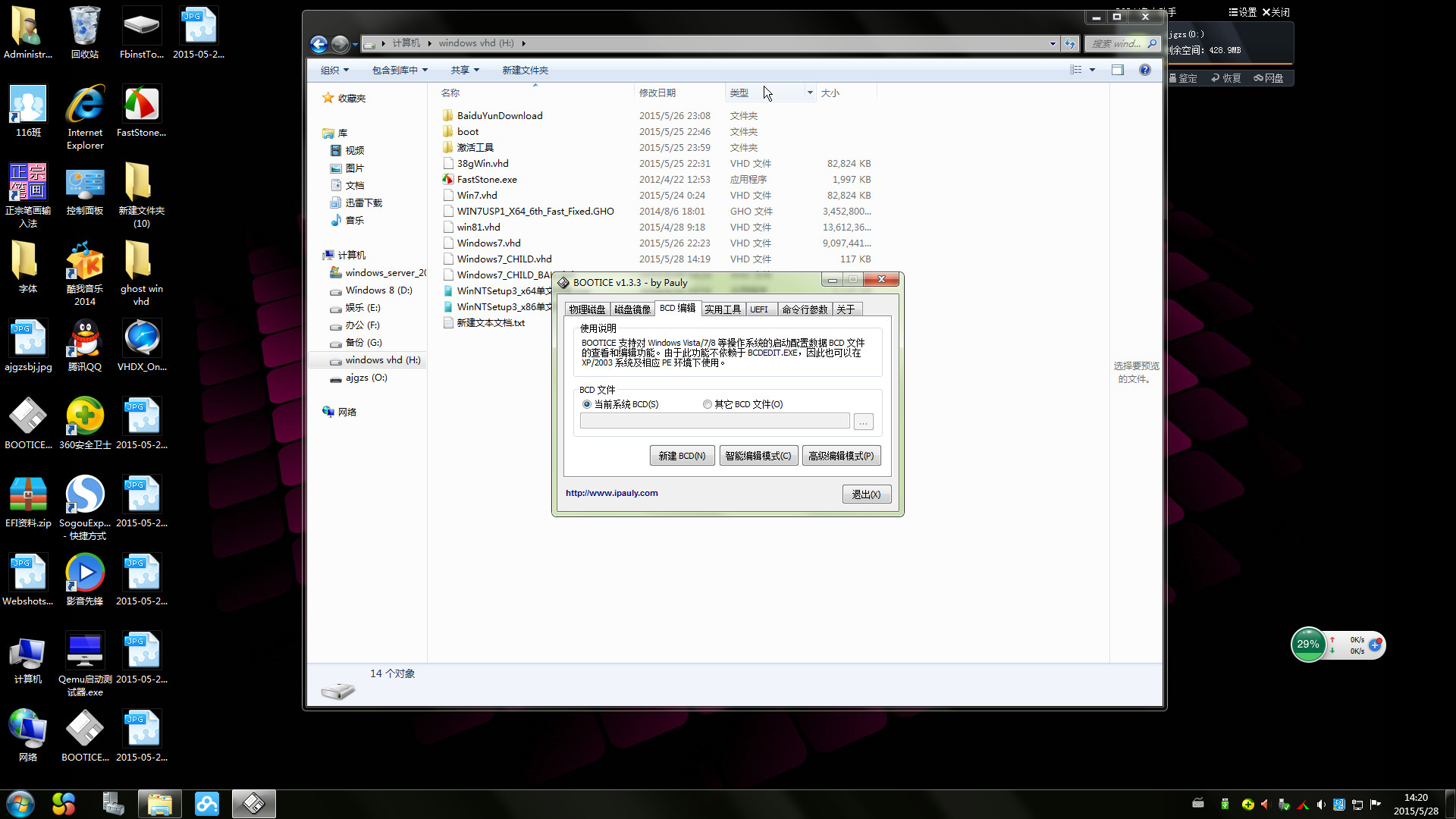Image resolution: width=1456 pixels, height=819 pixels.
Task: Select FastStone desktop icon
Action: coord(141,111)
